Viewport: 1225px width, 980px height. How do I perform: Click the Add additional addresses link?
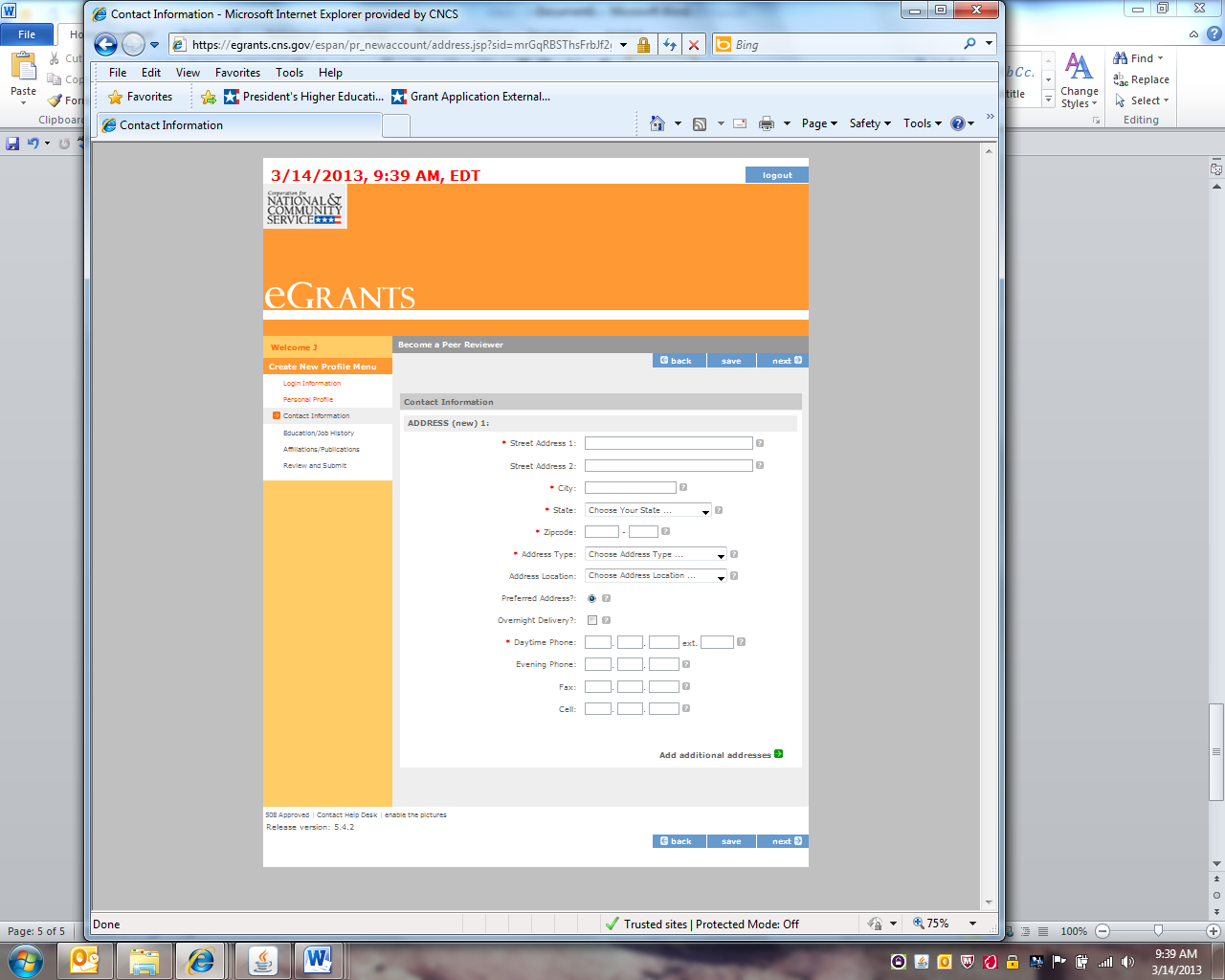(721, 755)
